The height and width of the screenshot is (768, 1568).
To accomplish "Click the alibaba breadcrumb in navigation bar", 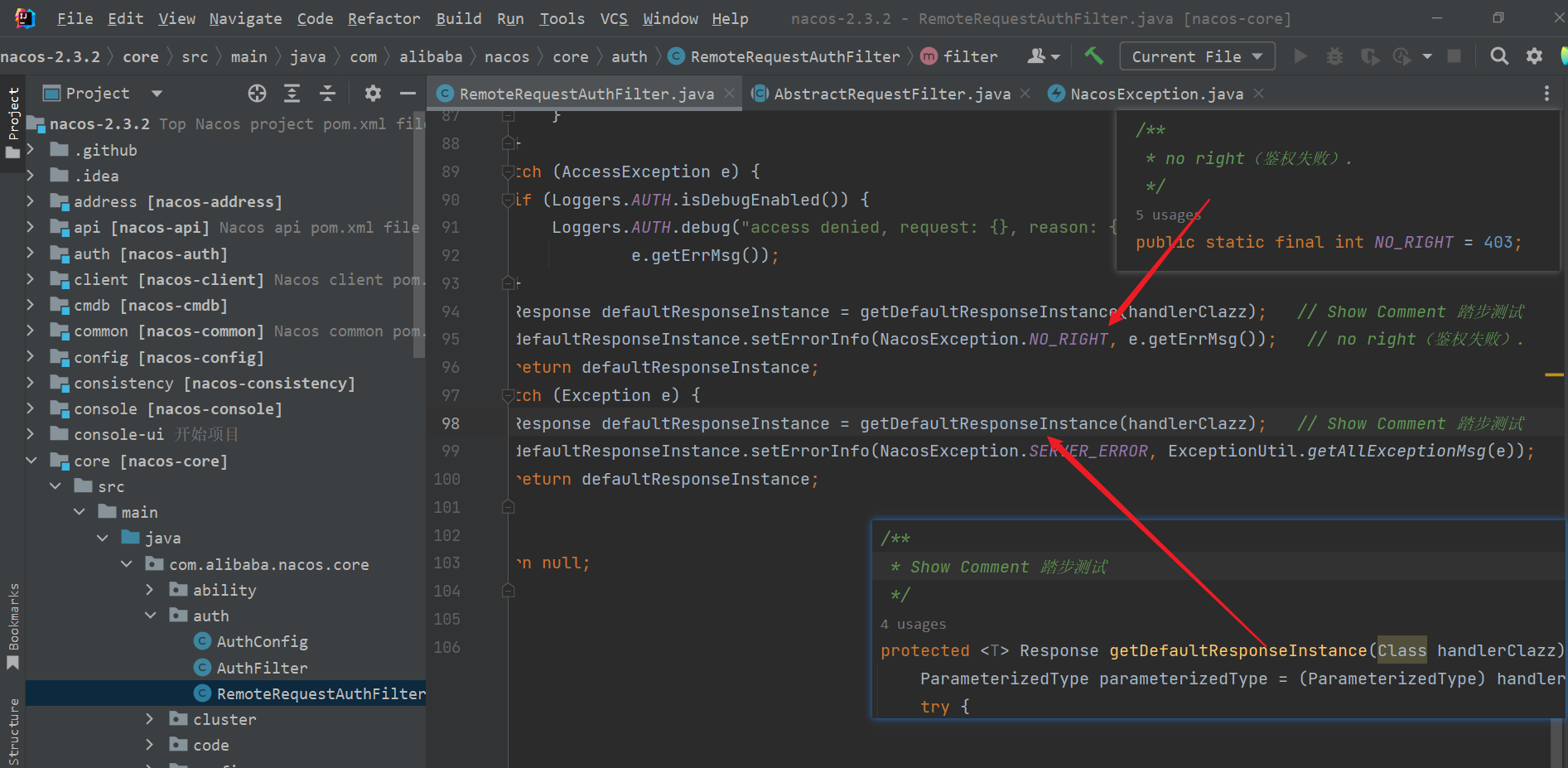I will pyautogui.click(x=431, y=56).
